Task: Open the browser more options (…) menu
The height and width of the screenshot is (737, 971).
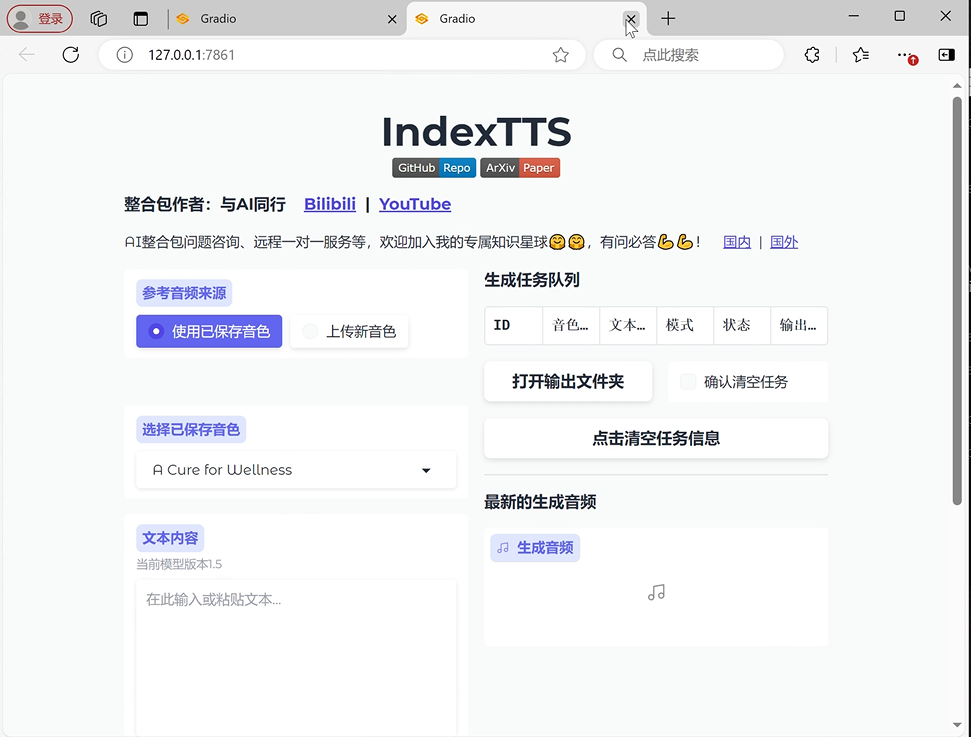Action: (x=902, y=55)
